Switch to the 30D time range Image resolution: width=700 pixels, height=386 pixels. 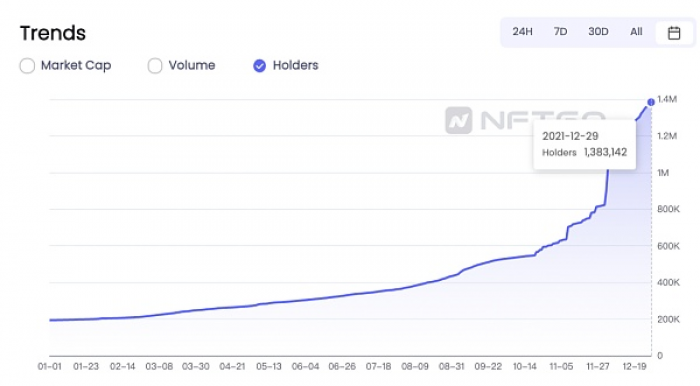pos(598,32)
